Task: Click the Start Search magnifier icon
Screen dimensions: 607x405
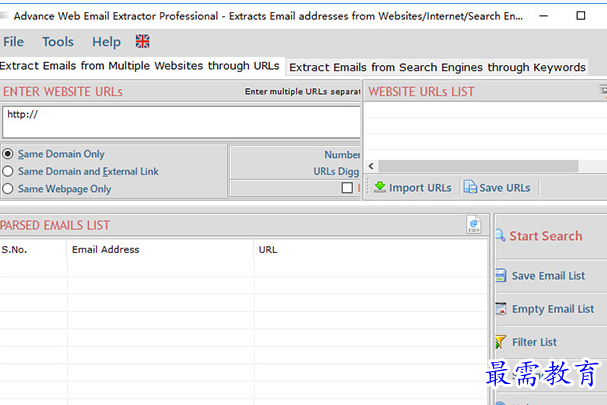Action: pos(500,235)
